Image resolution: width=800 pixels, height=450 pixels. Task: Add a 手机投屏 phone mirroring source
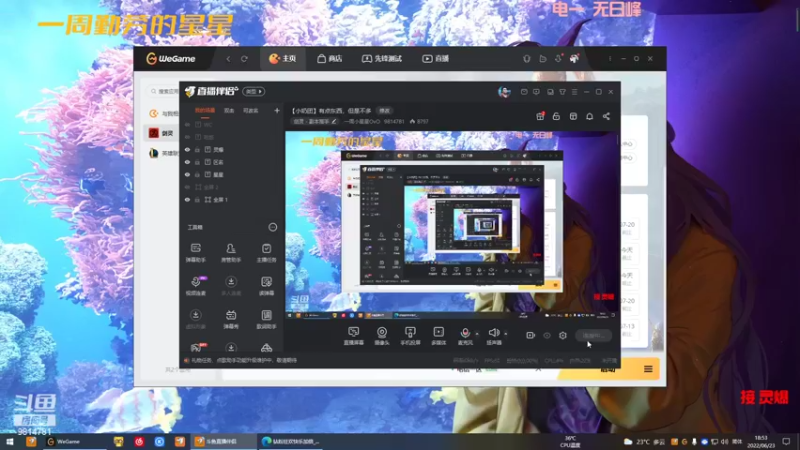[x=410, y=336]
